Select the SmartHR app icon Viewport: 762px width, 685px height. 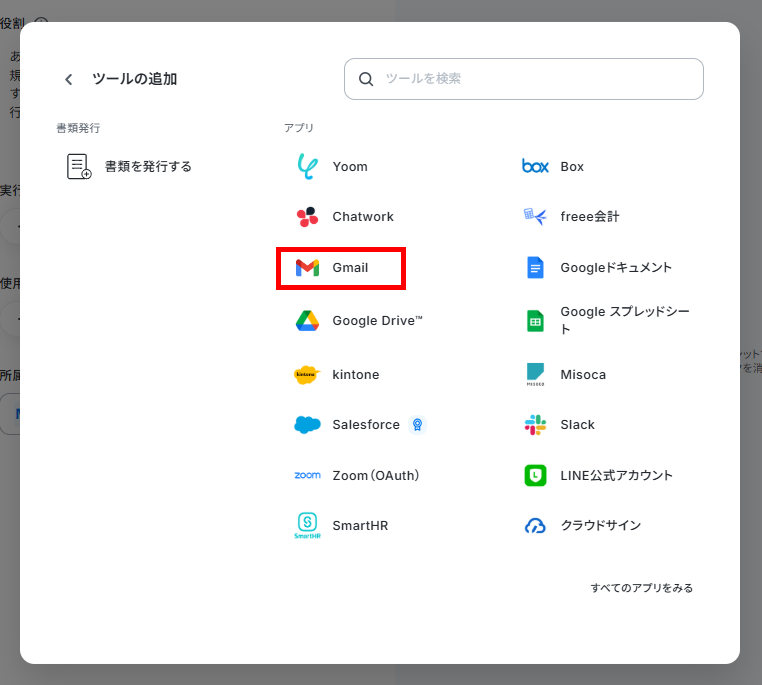307,526
